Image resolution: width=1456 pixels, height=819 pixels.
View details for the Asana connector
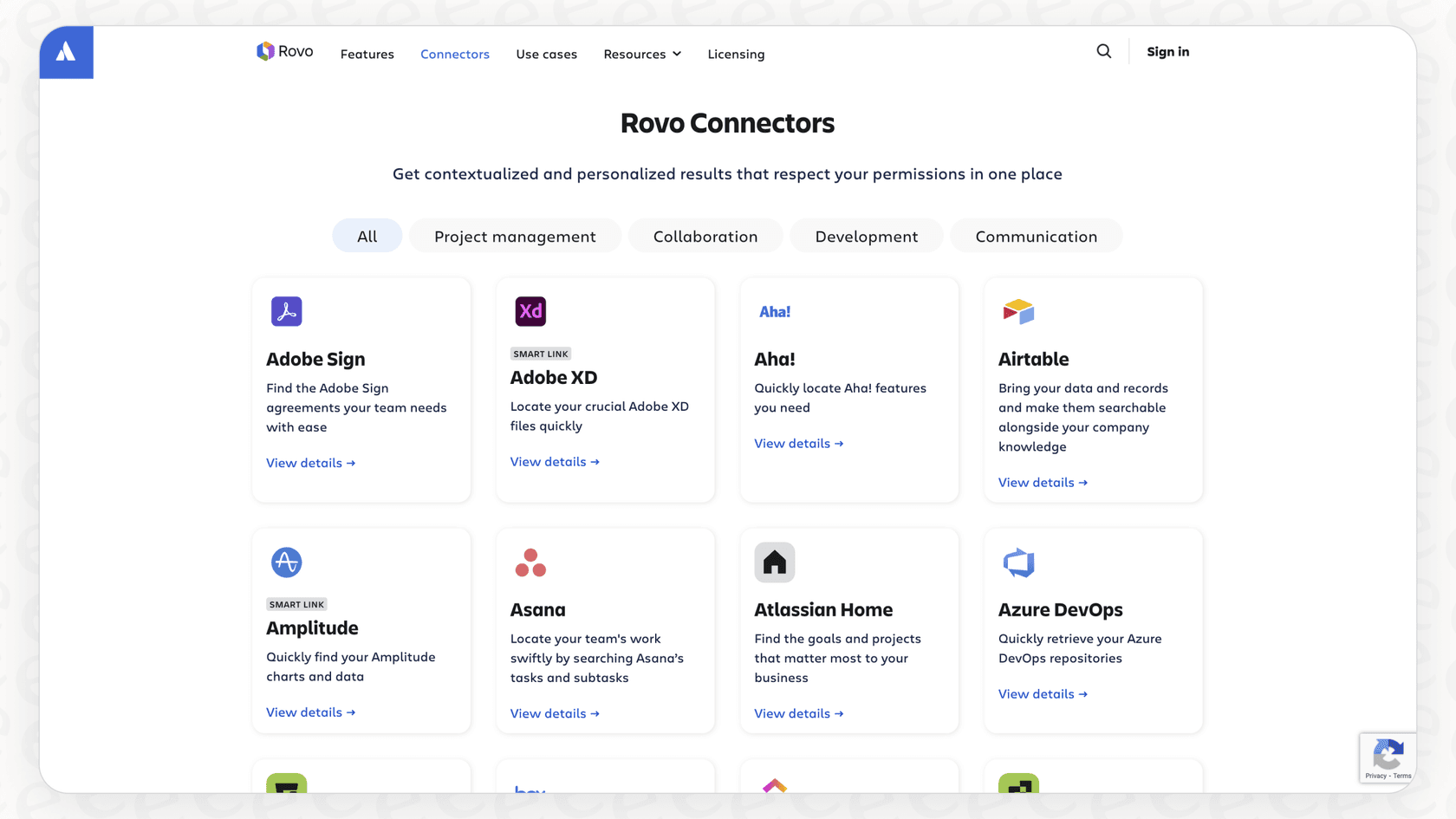(555, 712)
